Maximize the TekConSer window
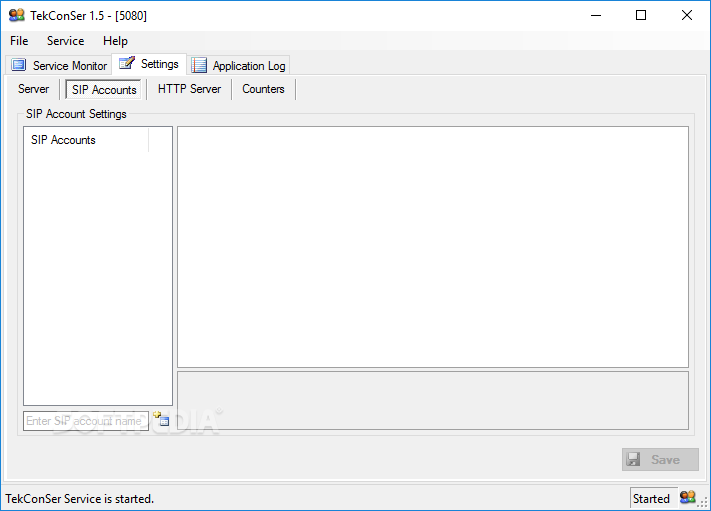711x511 pixels. click(x=641, y=15)
